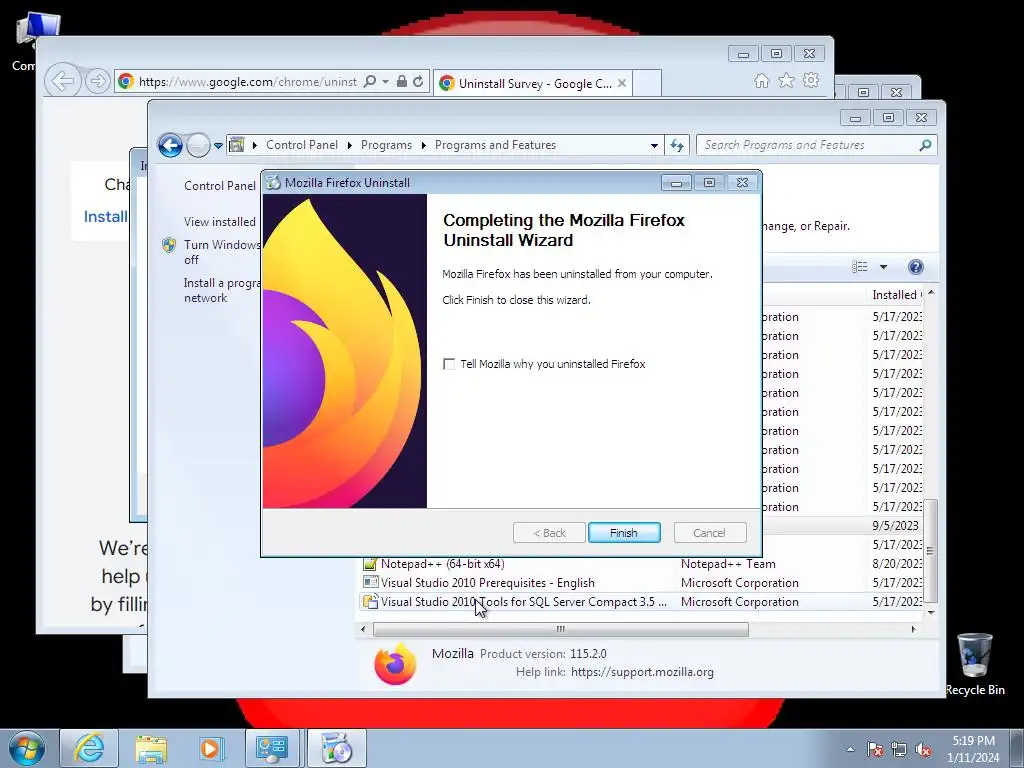Click Firefox logo in details pane
1024x768 pixels.
(x=395, y=664)
